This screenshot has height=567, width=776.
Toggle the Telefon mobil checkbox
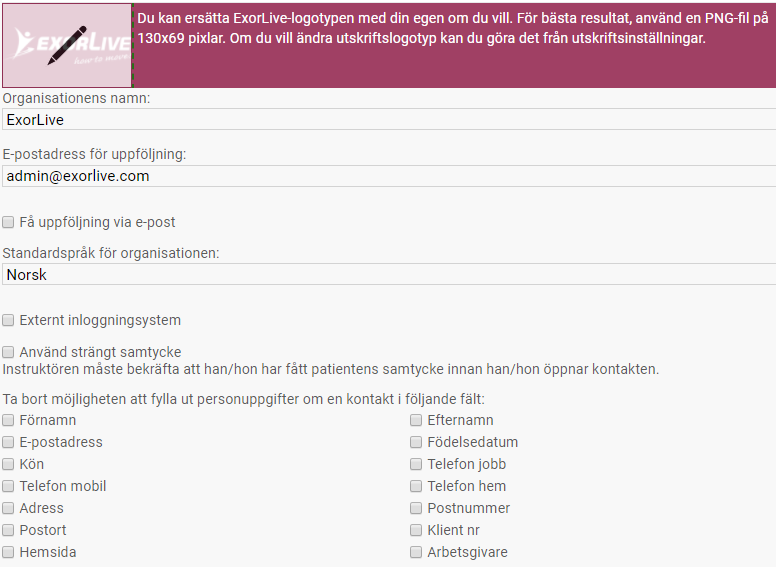(9, 487)
